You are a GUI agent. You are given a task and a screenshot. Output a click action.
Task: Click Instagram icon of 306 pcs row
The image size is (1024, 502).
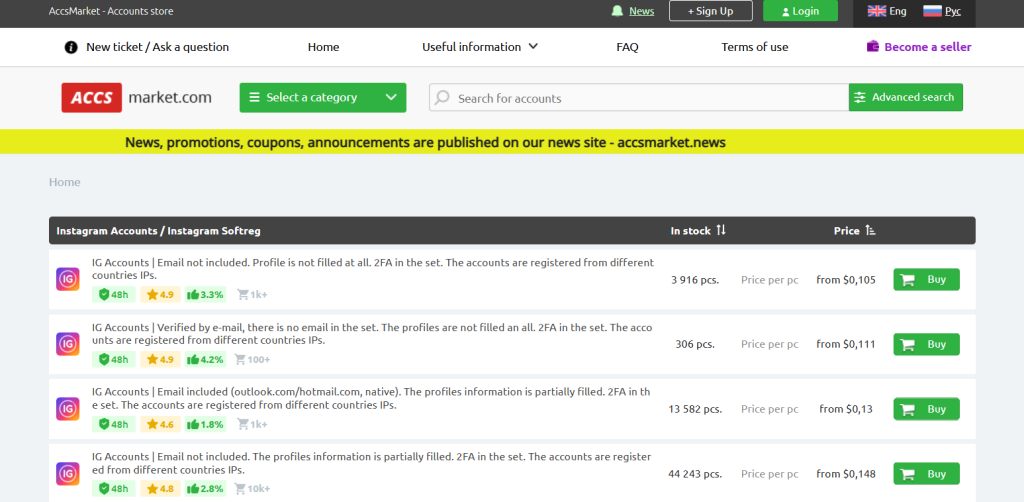67,344
